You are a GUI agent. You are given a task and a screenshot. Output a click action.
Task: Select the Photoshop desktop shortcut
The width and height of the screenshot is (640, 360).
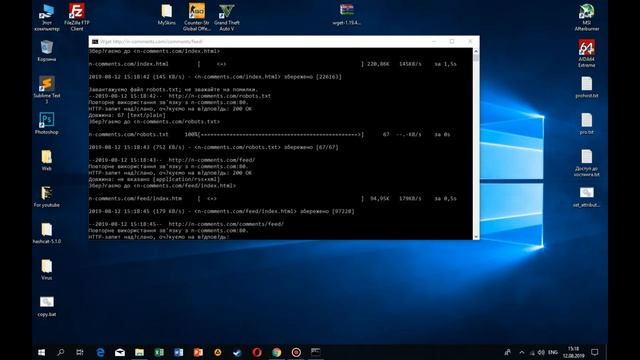pyautogui.click(x=47, y=124)
